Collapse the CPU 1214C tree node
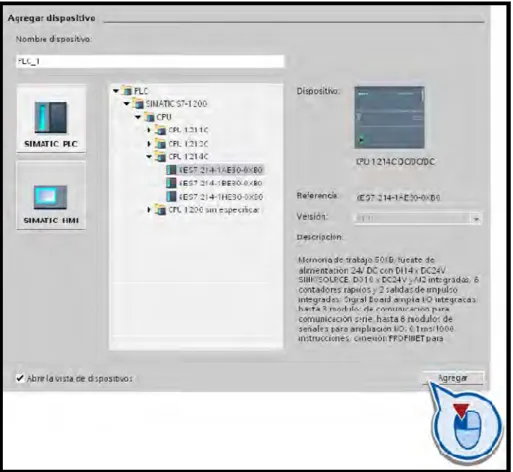Viewport: 513px width, 472px height. click(x=149, y=156)
